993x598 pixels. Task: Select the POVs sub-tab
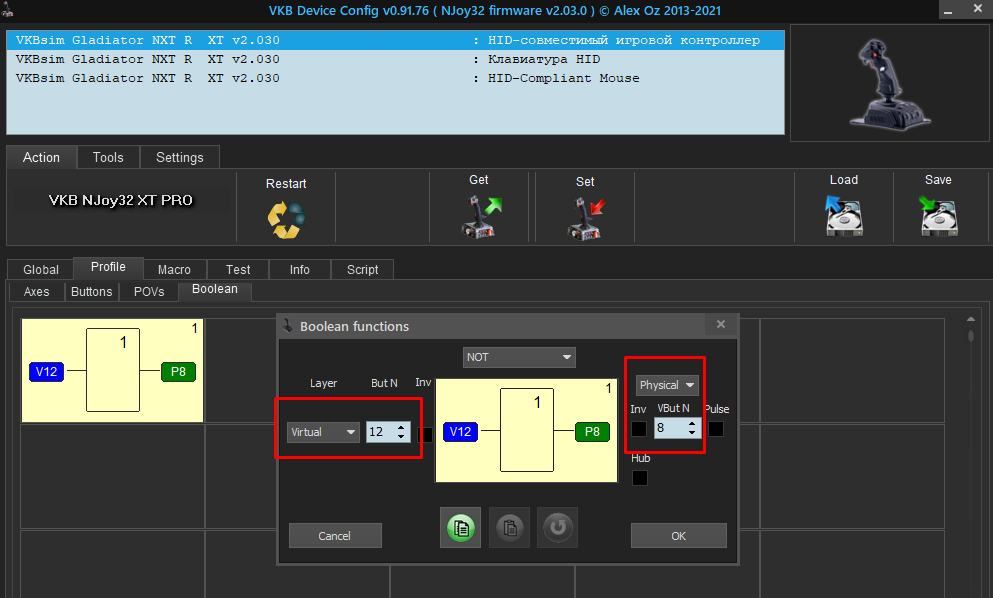click(149, 291)
